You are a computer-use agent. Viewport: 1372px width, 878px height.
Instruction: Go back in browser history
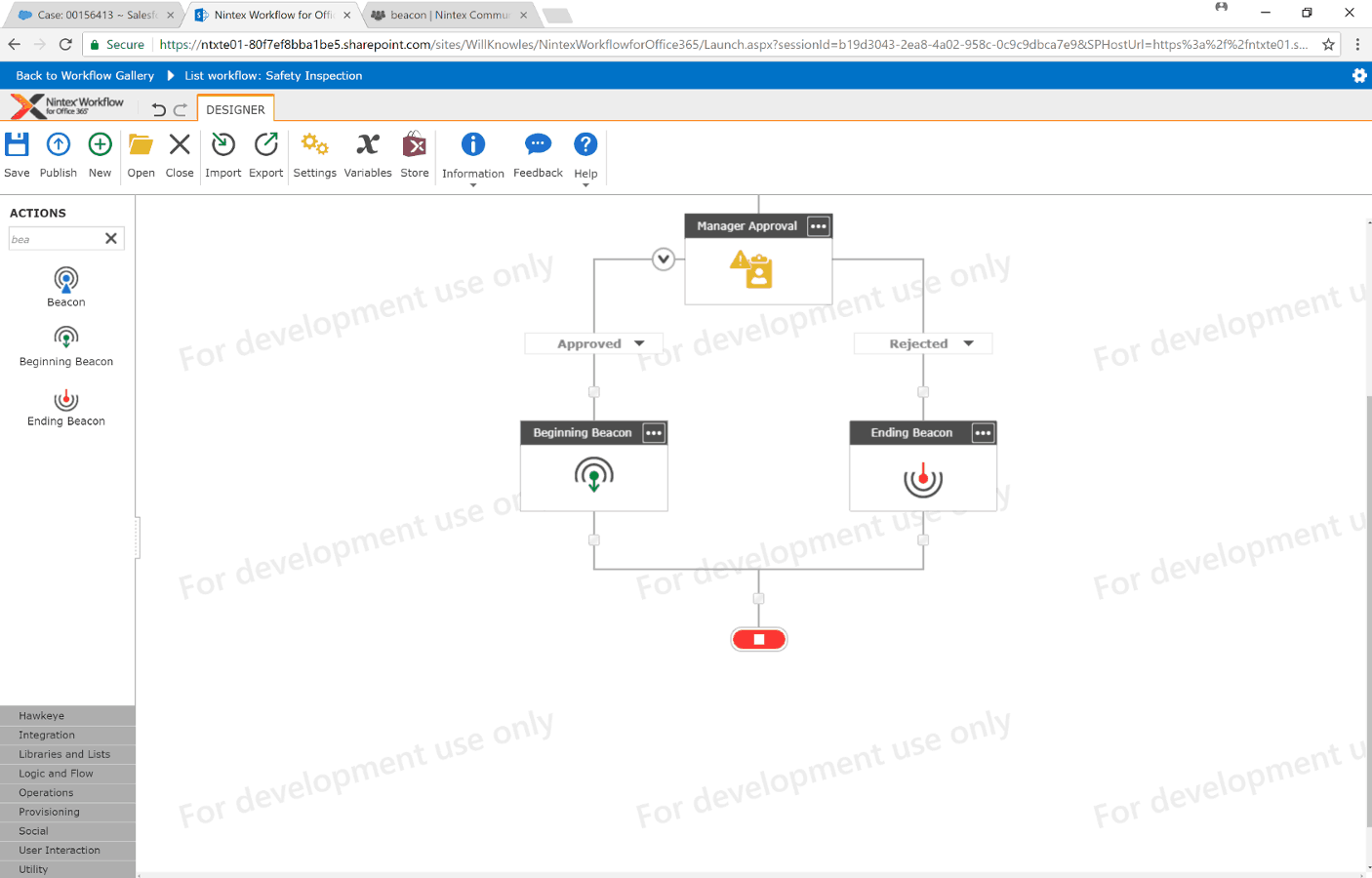point(14,44)
